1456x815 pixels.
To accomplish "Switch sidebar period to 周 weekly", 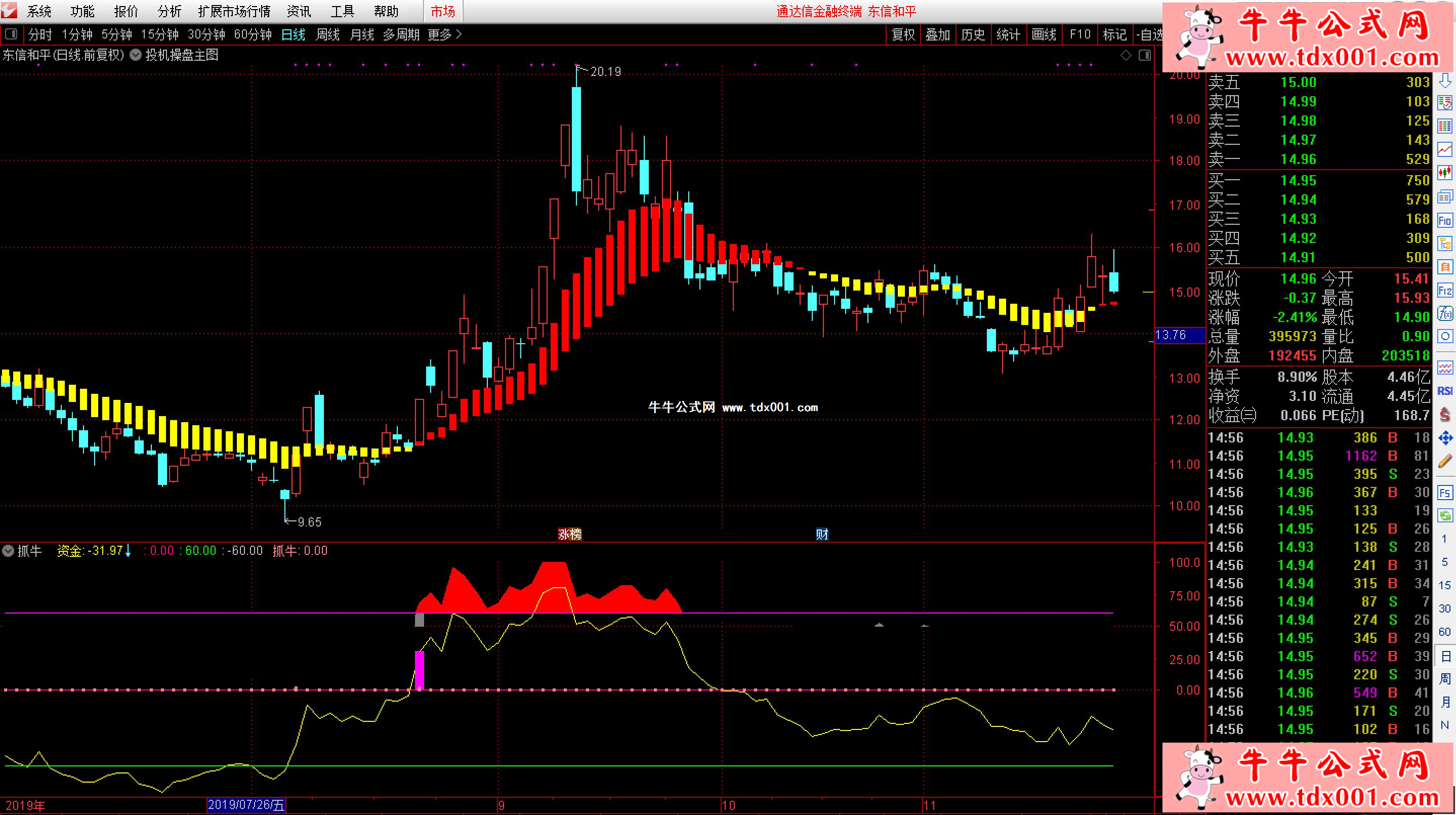I will (1445, 679).
